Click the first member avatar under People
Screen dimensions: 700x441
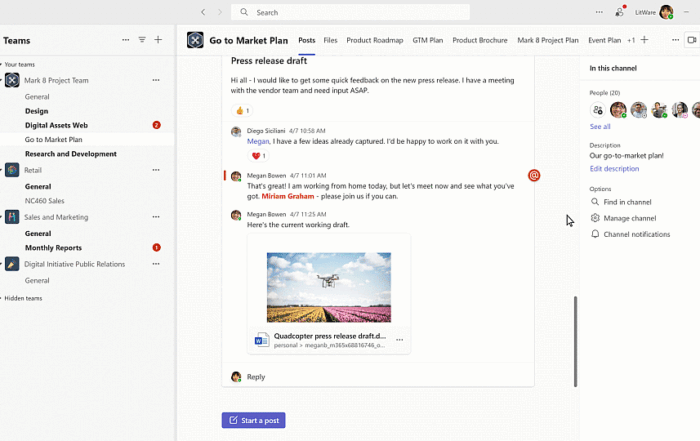[x=618, y=110]
